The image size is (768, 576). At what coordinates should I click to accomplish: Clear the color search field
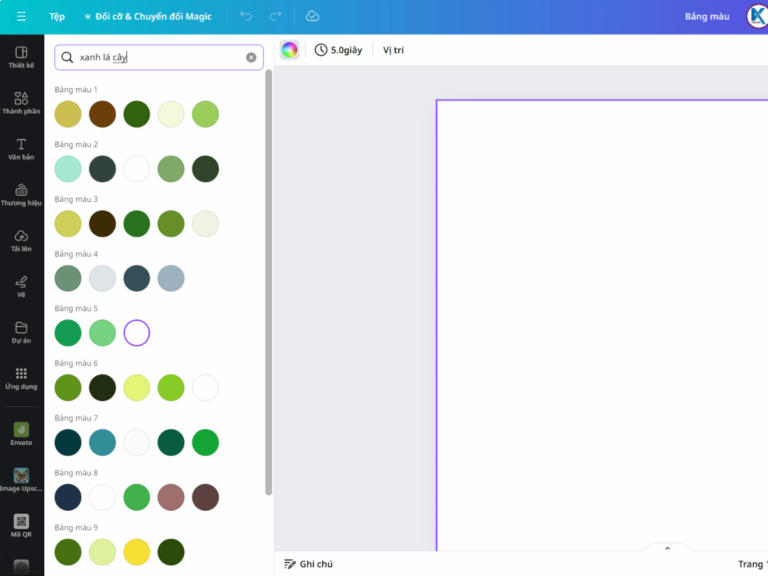click(251, 58)
